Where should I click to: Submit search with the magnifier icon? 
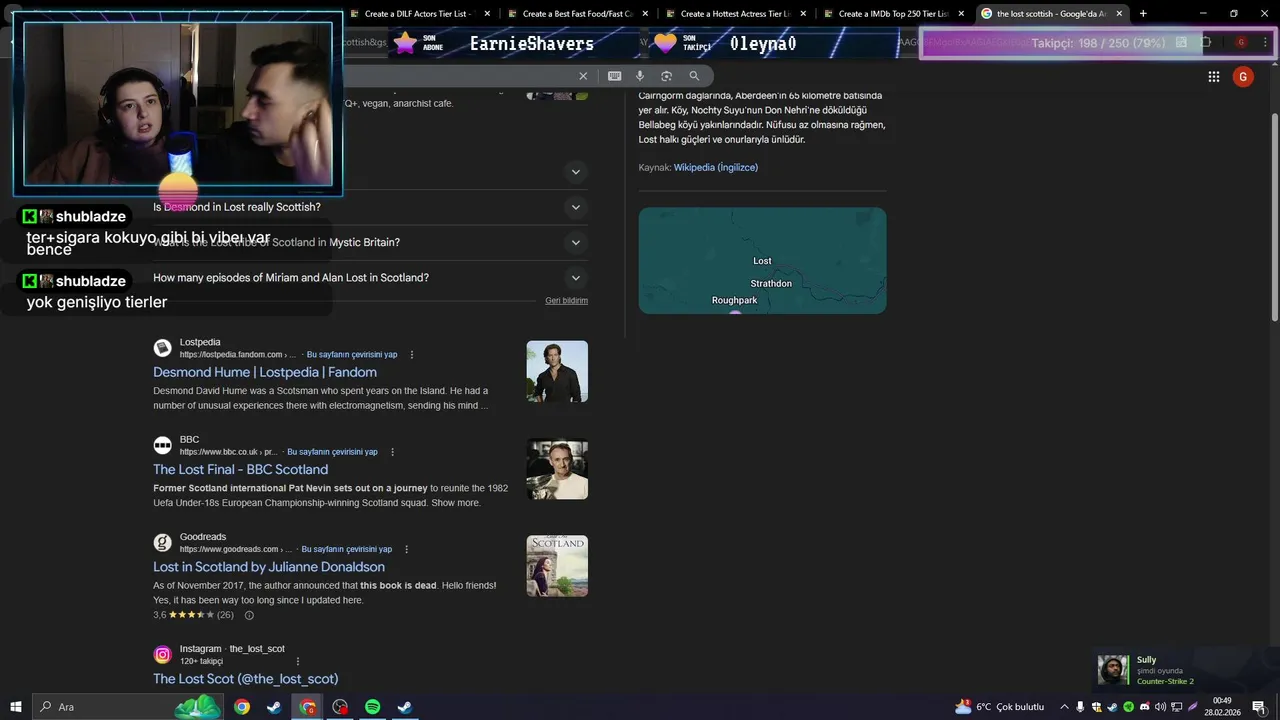[694, 76]
